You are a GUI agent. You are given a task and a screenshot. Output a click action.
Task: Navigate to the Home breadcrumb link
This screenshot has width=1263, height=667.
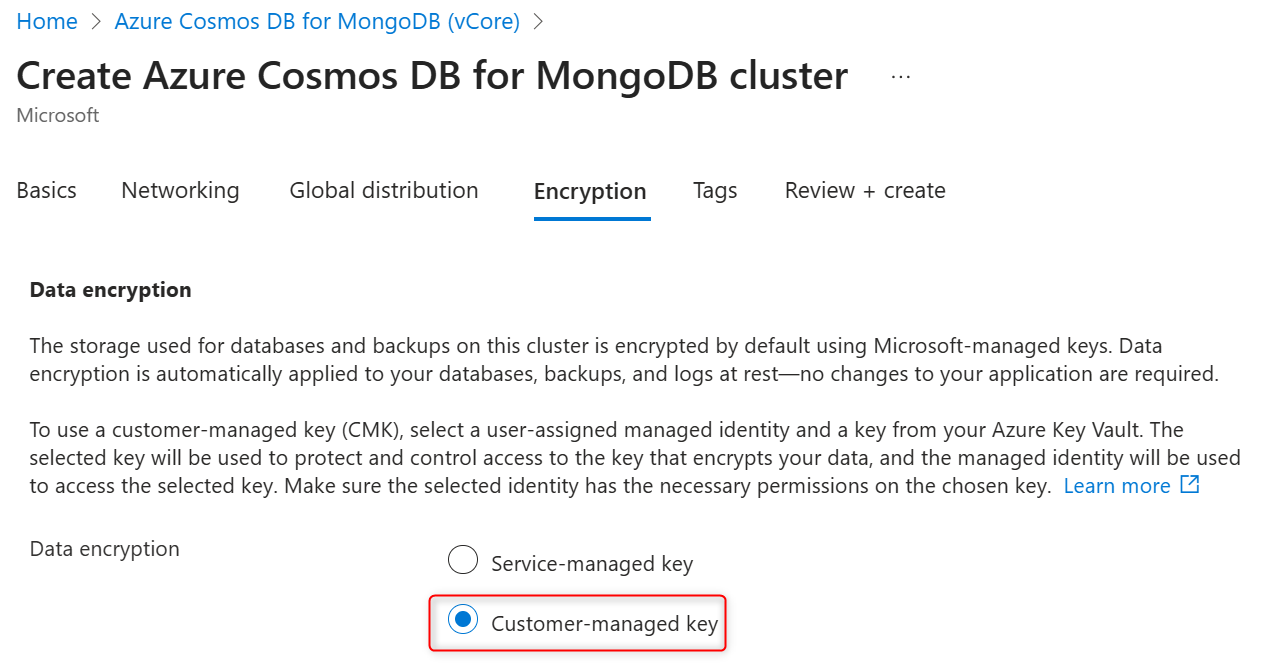47,22
